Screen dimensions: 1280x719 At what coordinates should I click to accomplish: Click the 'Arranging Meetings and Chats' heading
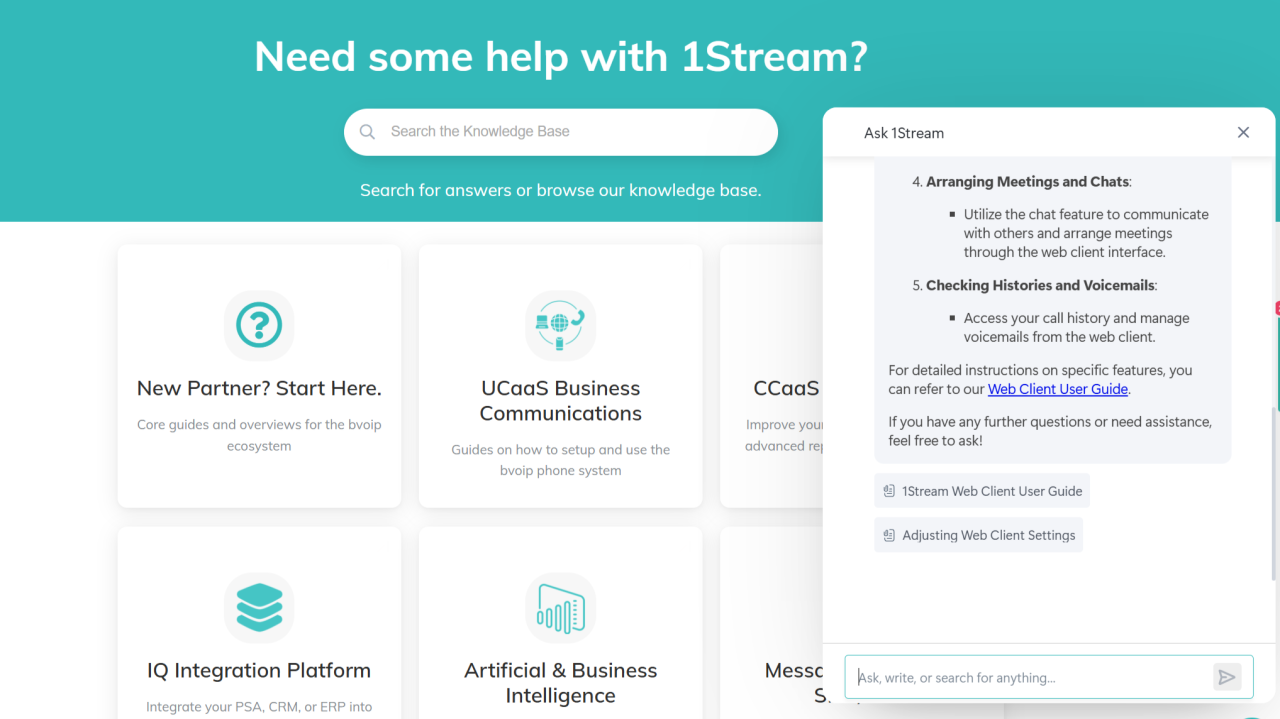[1028, 182]
